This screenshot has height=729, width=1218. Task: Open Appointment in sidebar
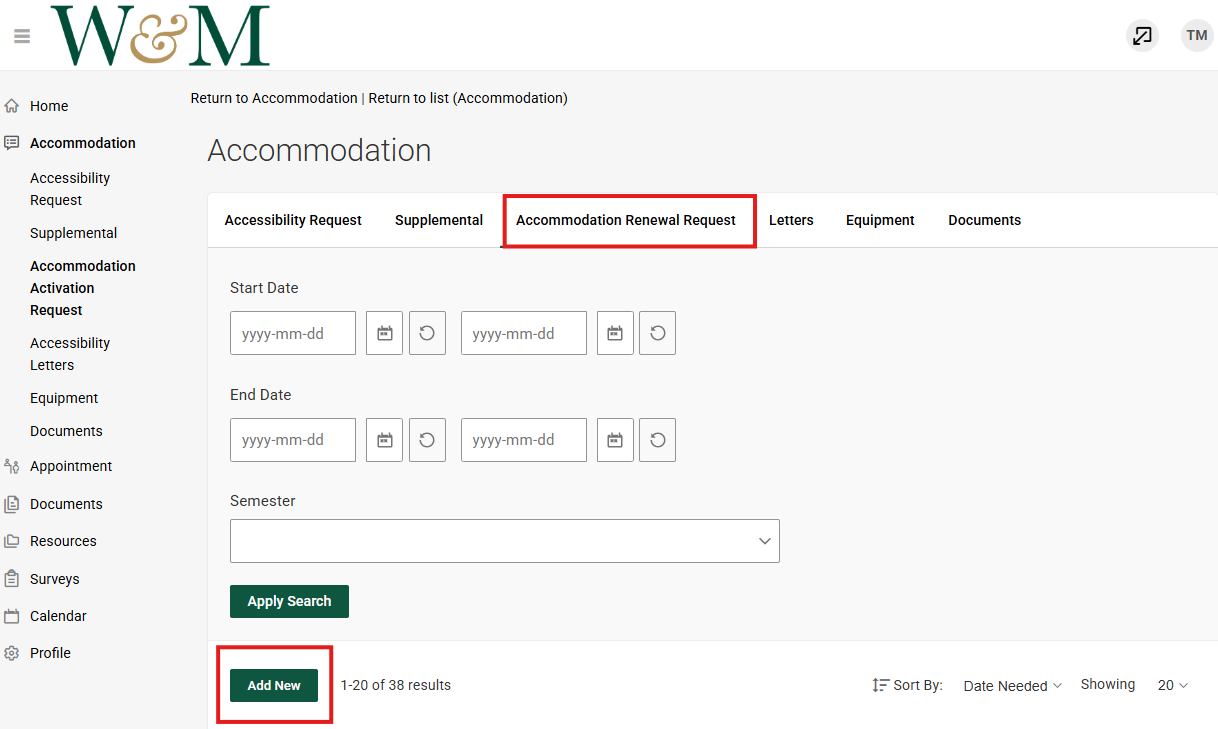point(71,466)
